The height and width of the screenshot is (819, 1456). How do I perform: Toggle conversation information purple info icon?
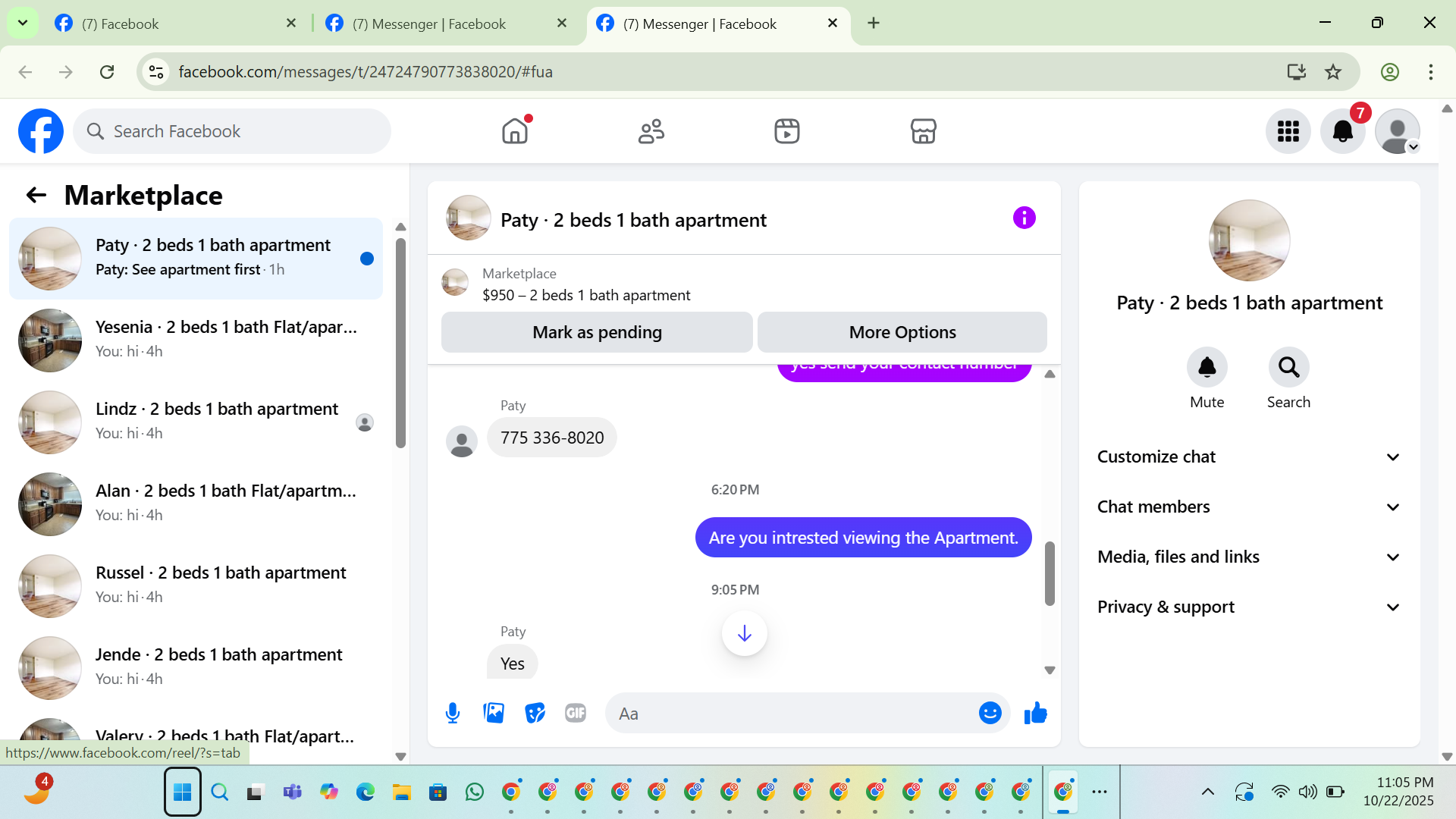[x=1024, y=218]
